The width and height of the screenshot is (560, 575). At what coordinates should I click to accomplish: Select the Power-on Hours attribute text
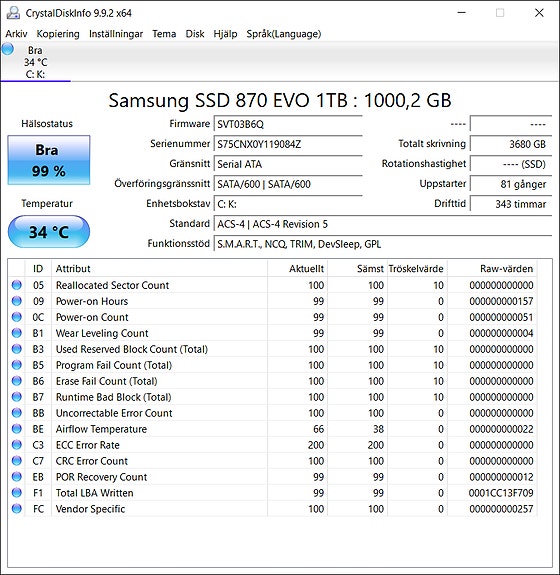92,301
